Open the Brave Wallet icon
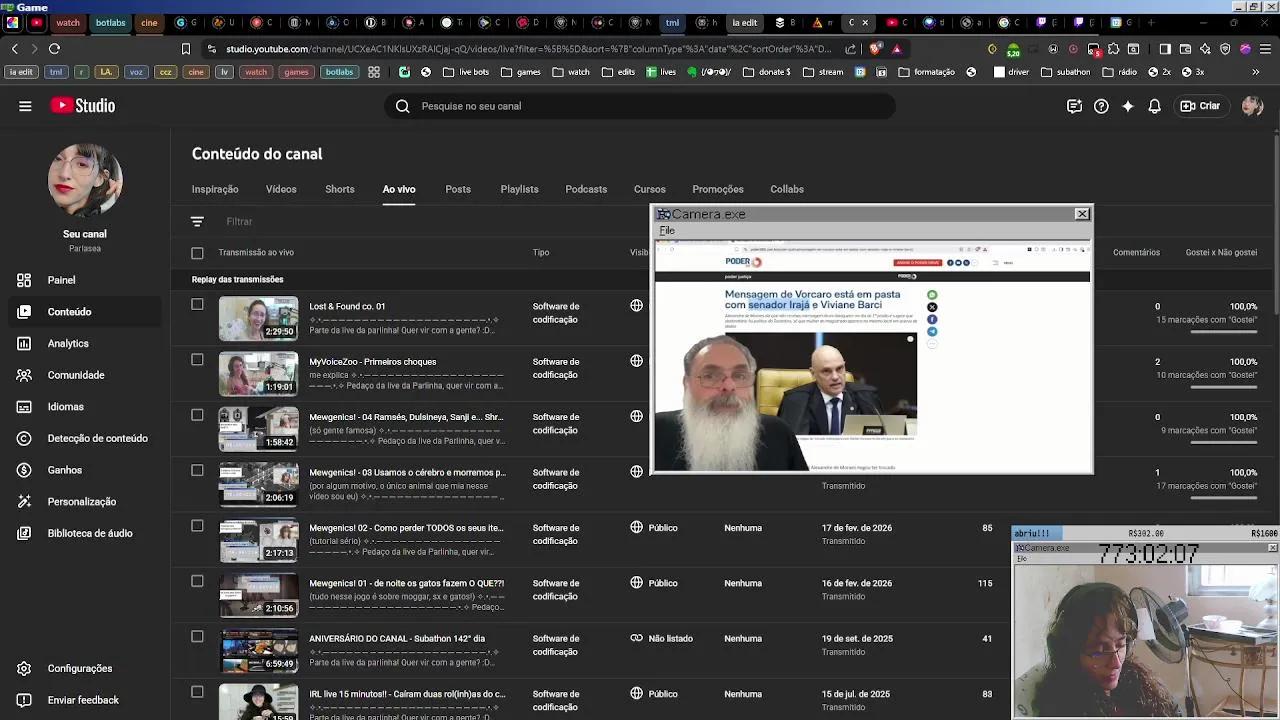Image resolution: width=1280 pixels, height=720 pixels. point(1185,48)
